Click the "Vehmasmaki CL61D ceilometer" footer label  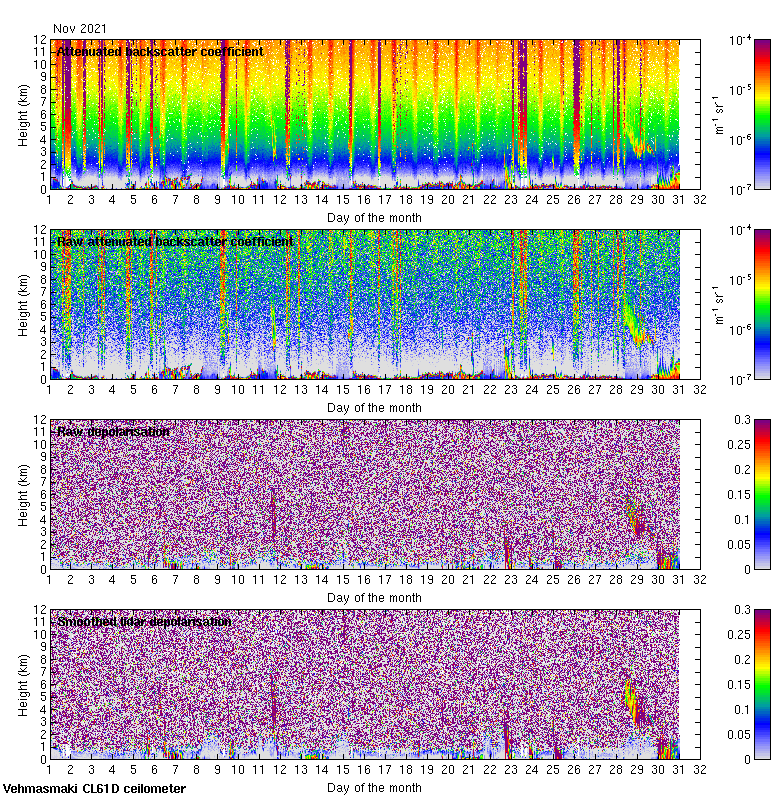tap(94, 789)
